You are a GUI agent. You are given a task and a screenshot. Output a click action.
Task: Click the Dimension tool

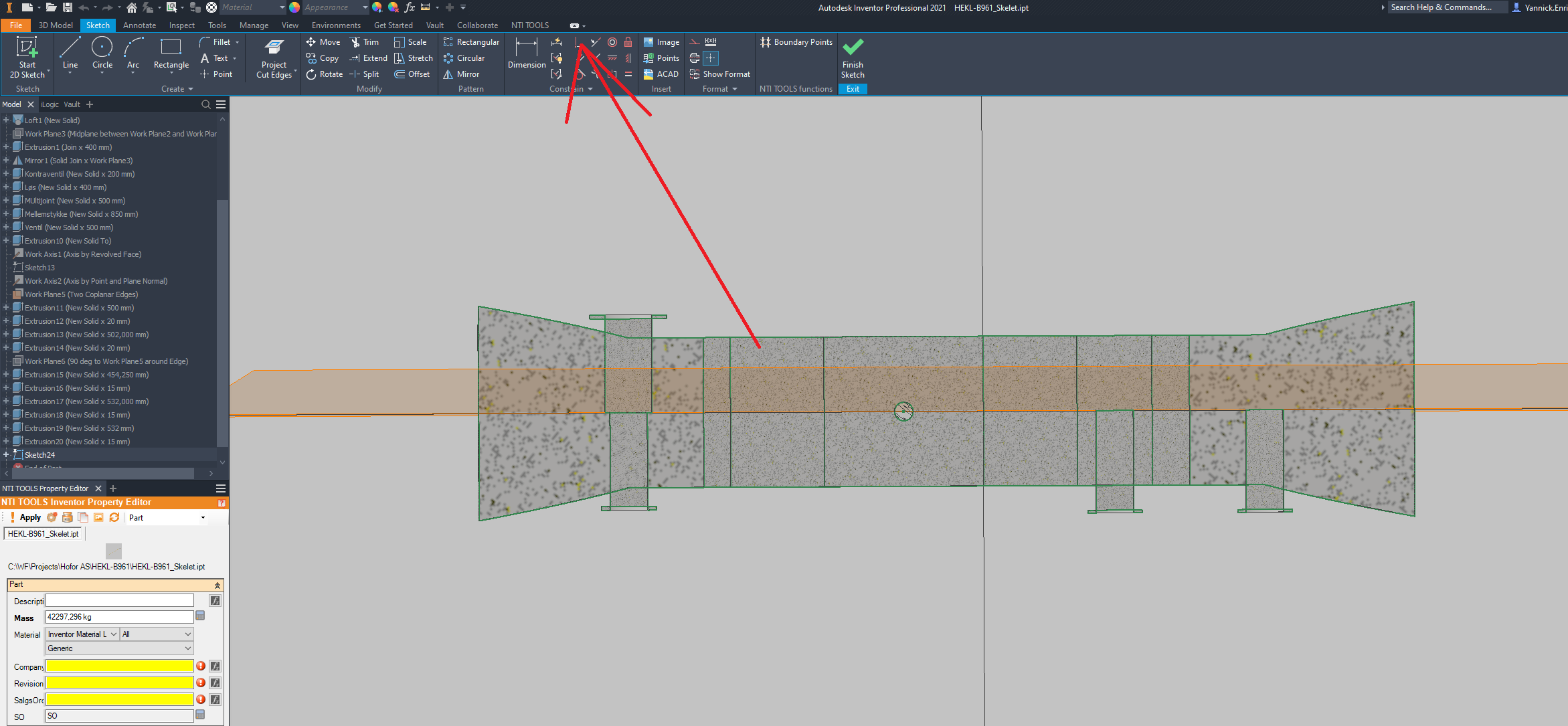pyautogui.click(x=526, y=52)
